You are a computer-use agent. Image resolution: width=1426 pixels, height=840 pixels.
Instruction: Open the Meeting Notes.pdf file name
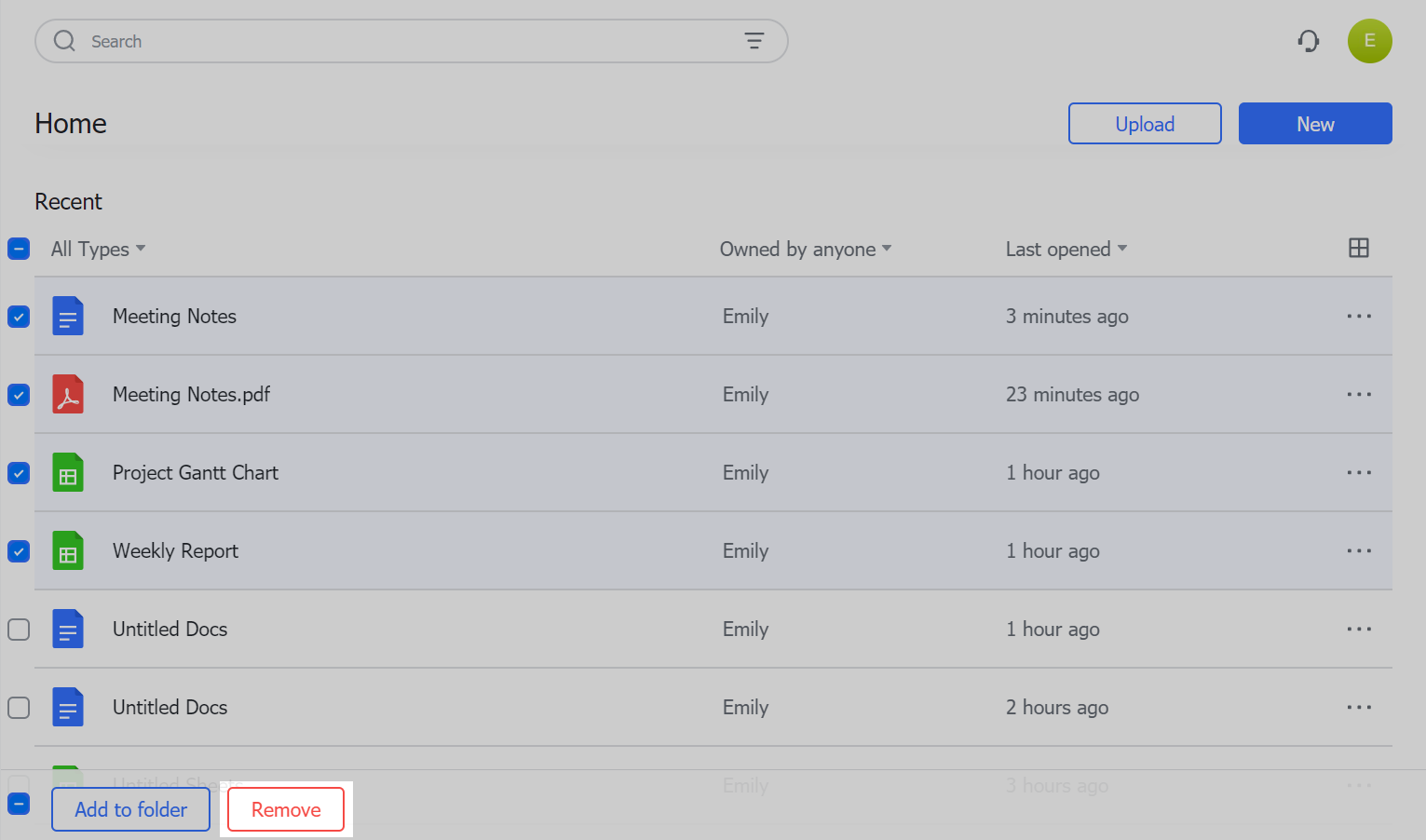click(191, 394)
